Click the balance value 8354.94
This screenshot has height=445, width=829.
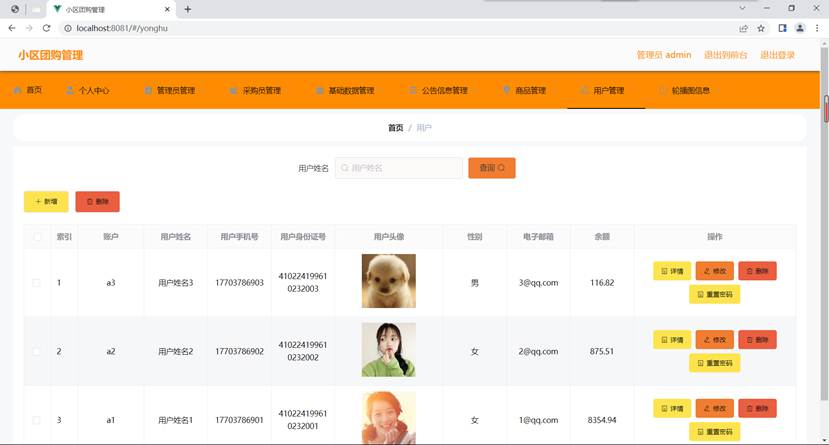pos(602,420)
